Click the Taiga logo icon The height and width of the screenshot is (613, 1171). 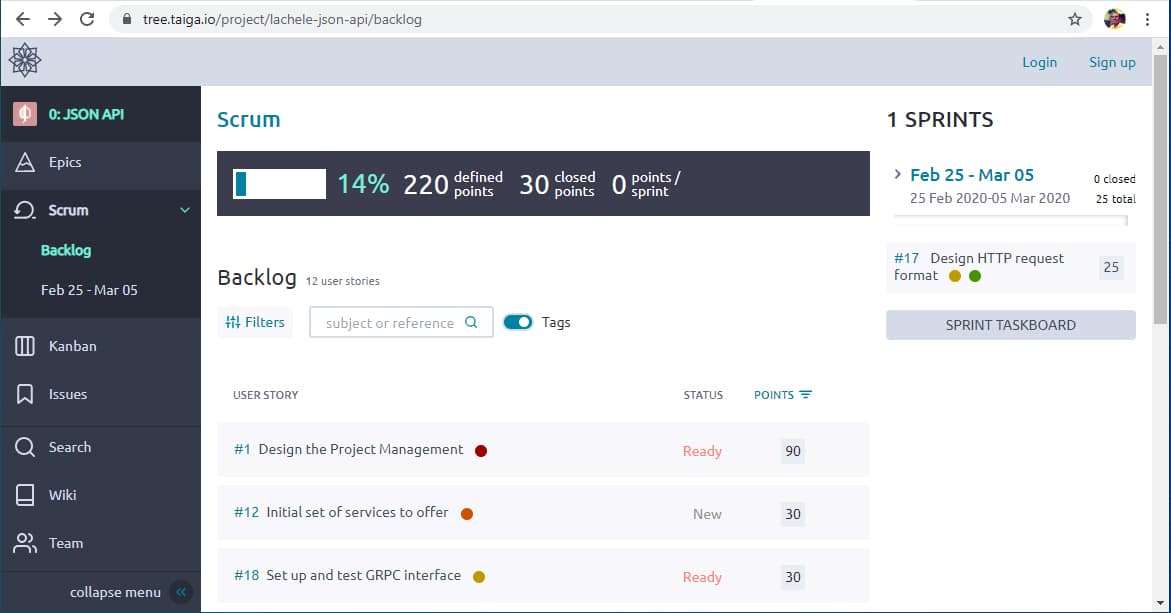25,60
